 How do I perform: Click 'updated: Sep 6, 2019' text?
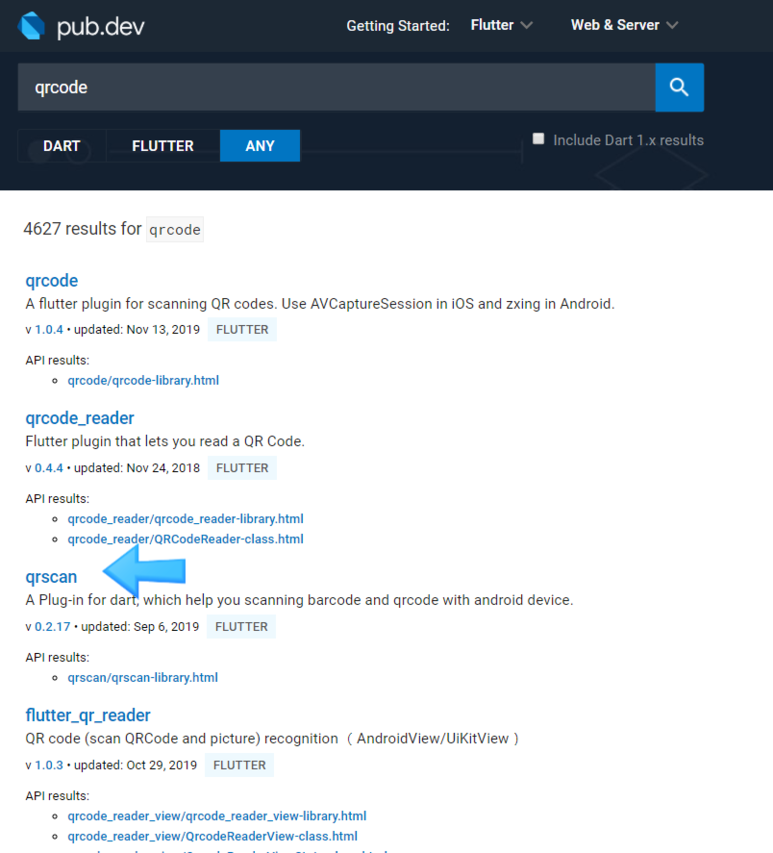coord(140,627)
